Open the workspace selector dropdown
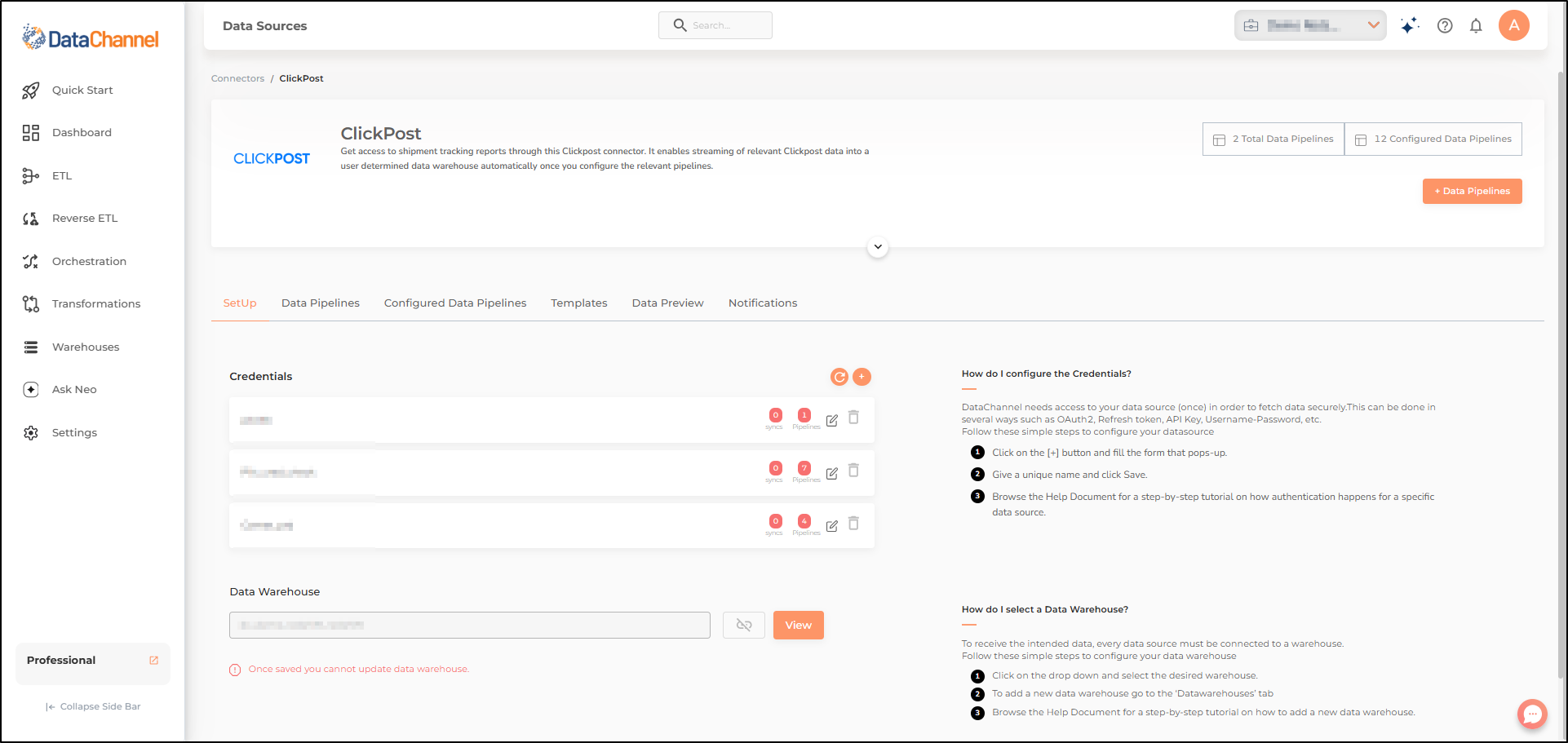 (1310, 25)
